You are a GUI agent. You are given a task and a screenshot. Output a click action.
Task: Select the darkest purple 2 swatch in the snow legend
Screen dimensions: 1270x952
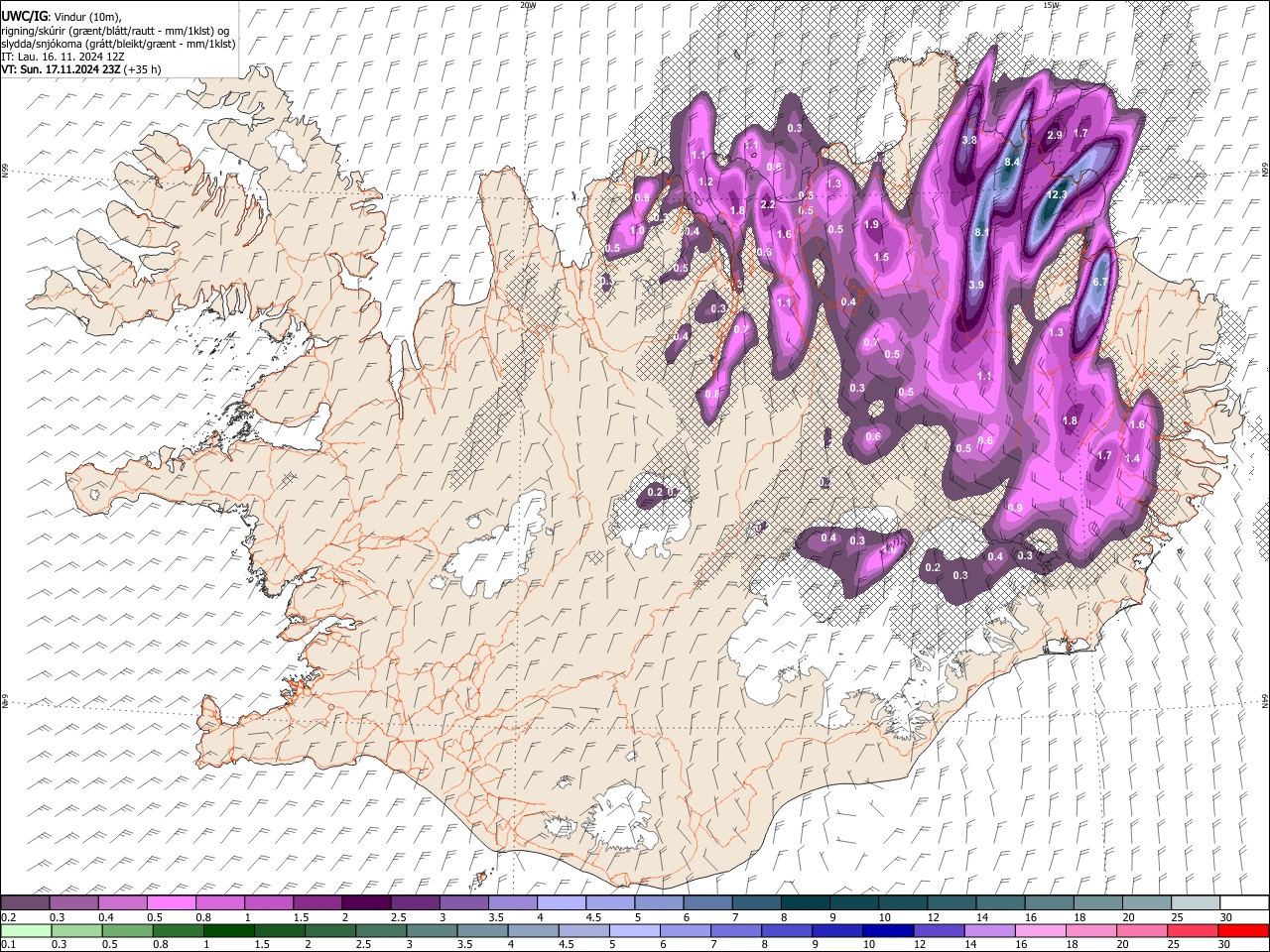click(x=366, y=902)
